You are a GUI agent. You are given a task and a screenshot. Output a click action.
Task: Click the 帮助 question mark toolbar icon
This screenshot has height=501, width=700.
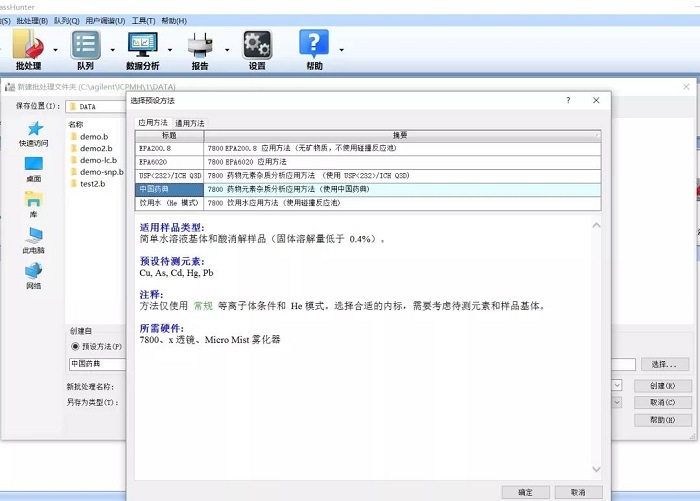[314, 46]
